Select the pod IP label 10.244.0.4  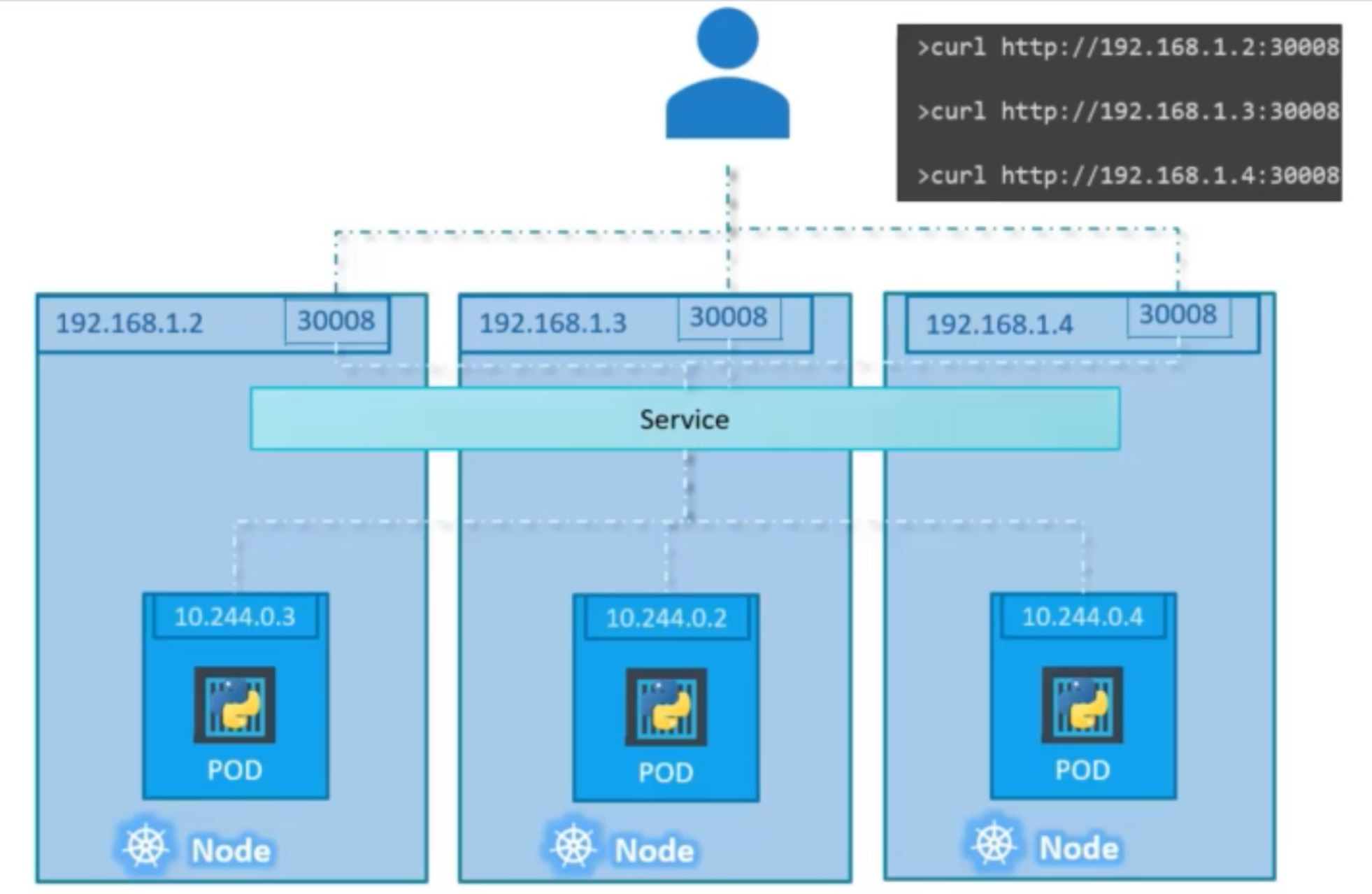click(1082, 618)
